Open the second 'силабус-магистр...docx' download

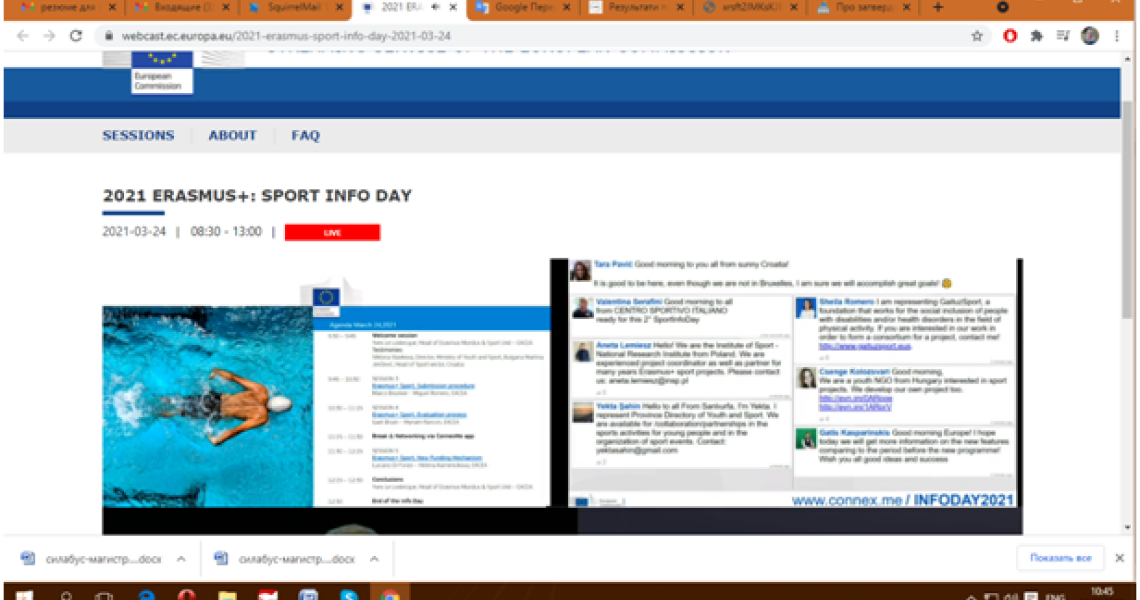285,559
